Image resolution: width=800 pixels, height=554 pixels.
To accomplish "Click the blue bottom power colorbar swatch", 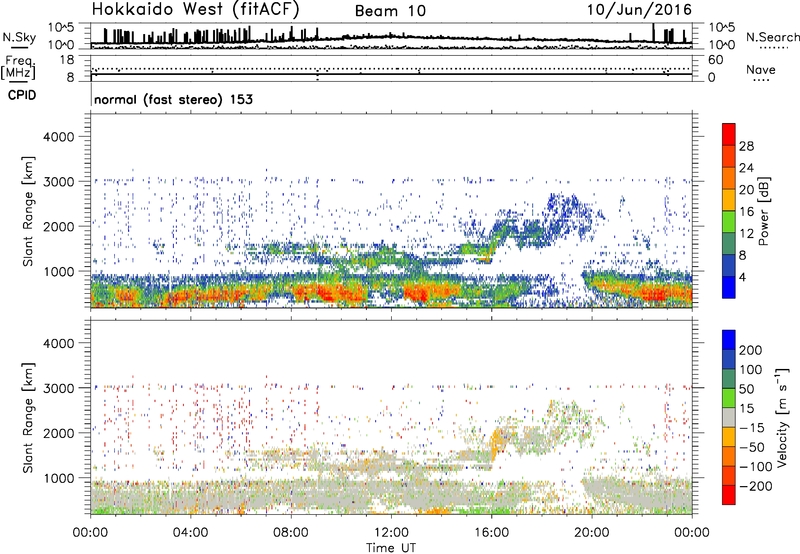I will click(x=729, y=287).
